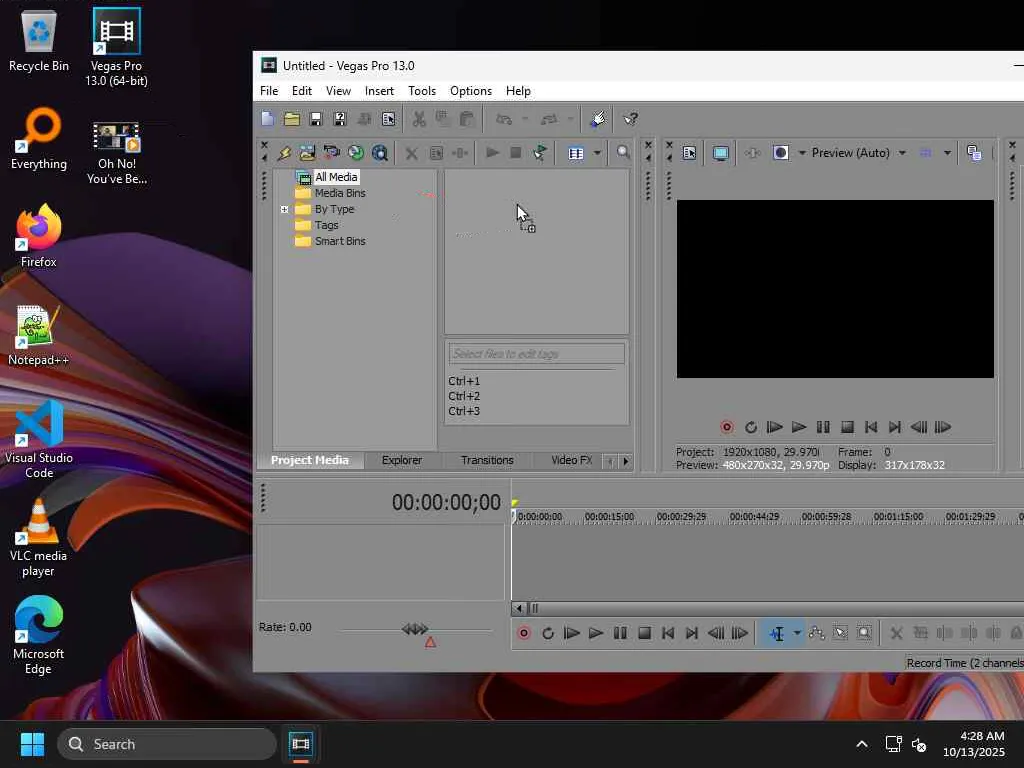
Task: Open the Insert menu
Action: (379, 91)
